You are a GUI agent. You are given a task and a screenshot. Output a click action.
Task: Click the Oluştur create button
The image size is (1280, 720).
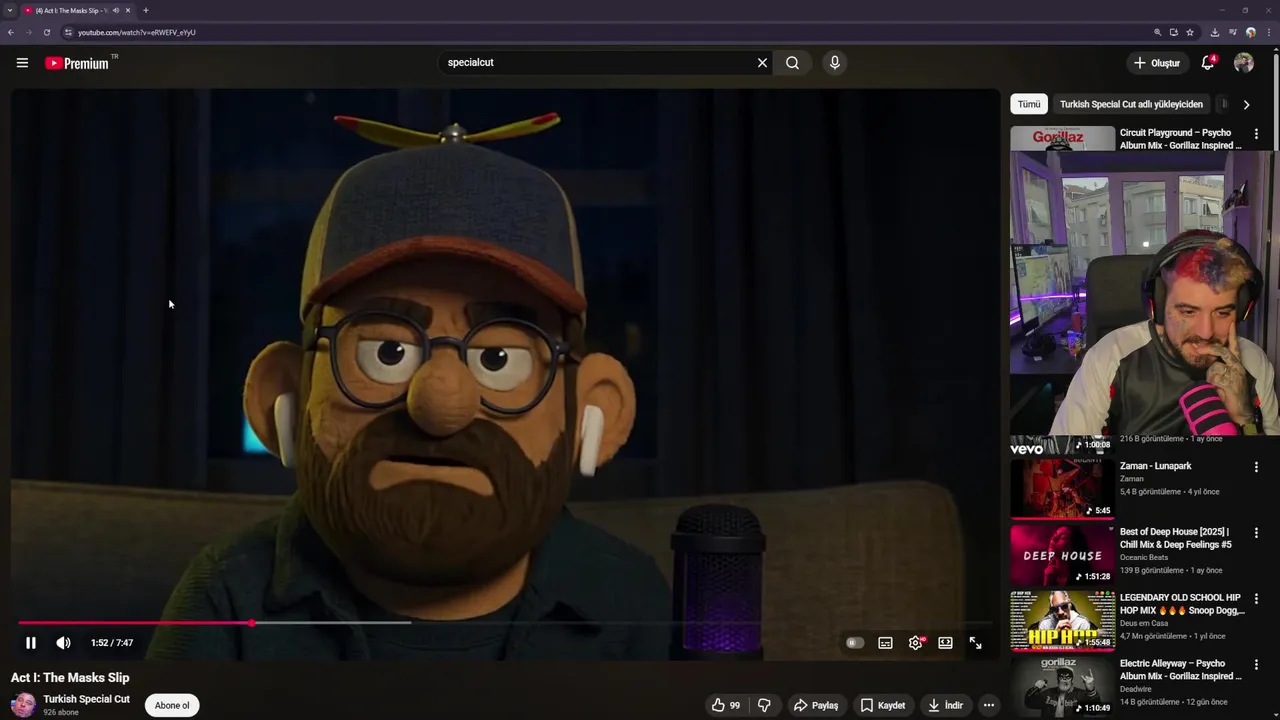pos(1156,63)
